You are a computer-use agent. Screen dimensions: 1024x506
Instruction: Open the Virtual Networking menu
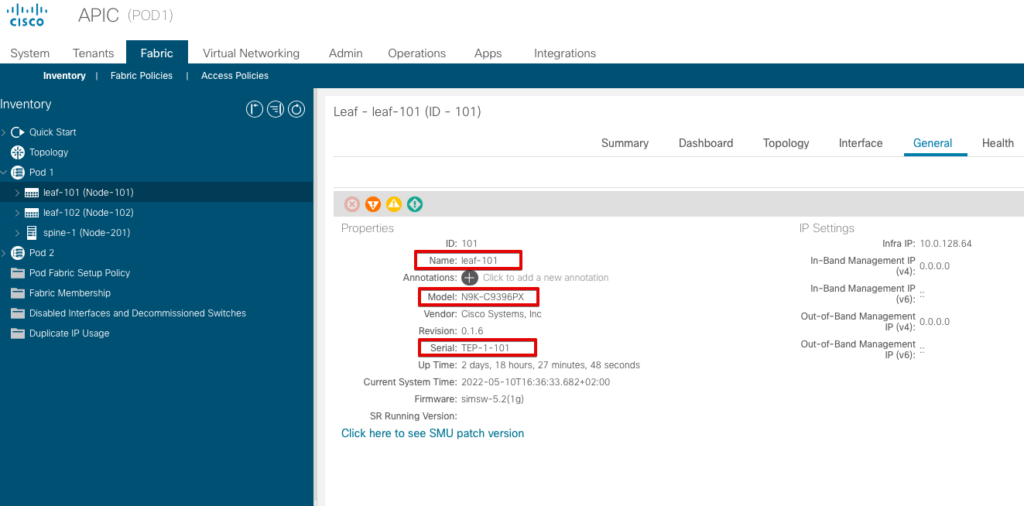[251, 53]
